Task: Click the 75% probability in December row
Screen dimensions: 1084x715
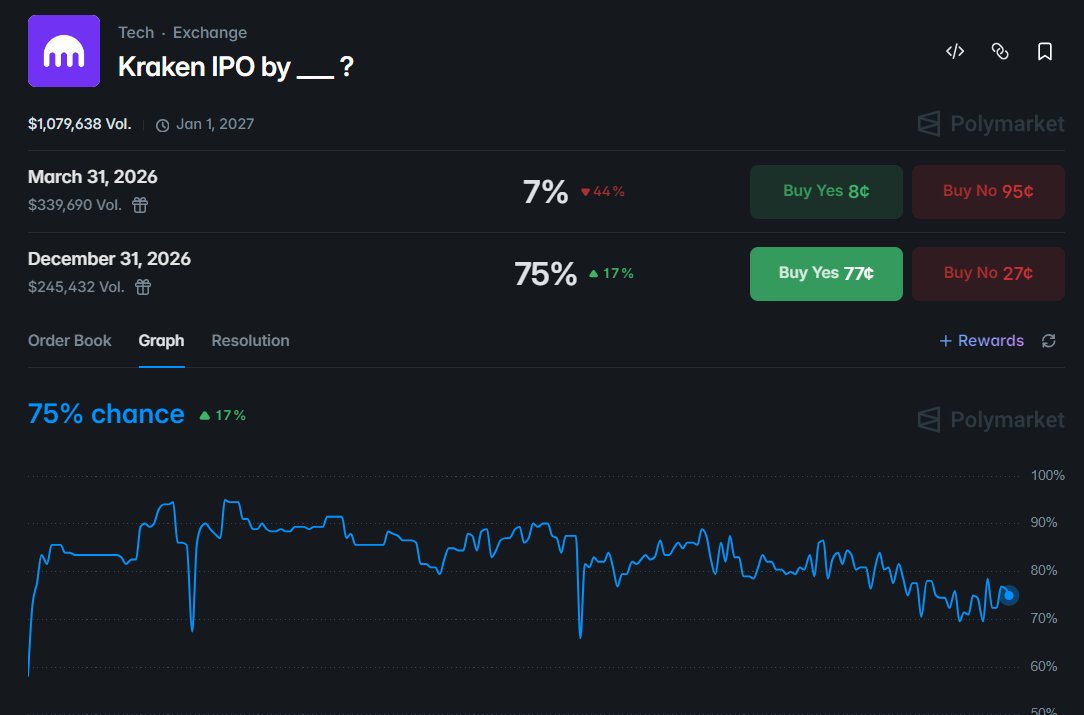Action: [x=545, y=274]
